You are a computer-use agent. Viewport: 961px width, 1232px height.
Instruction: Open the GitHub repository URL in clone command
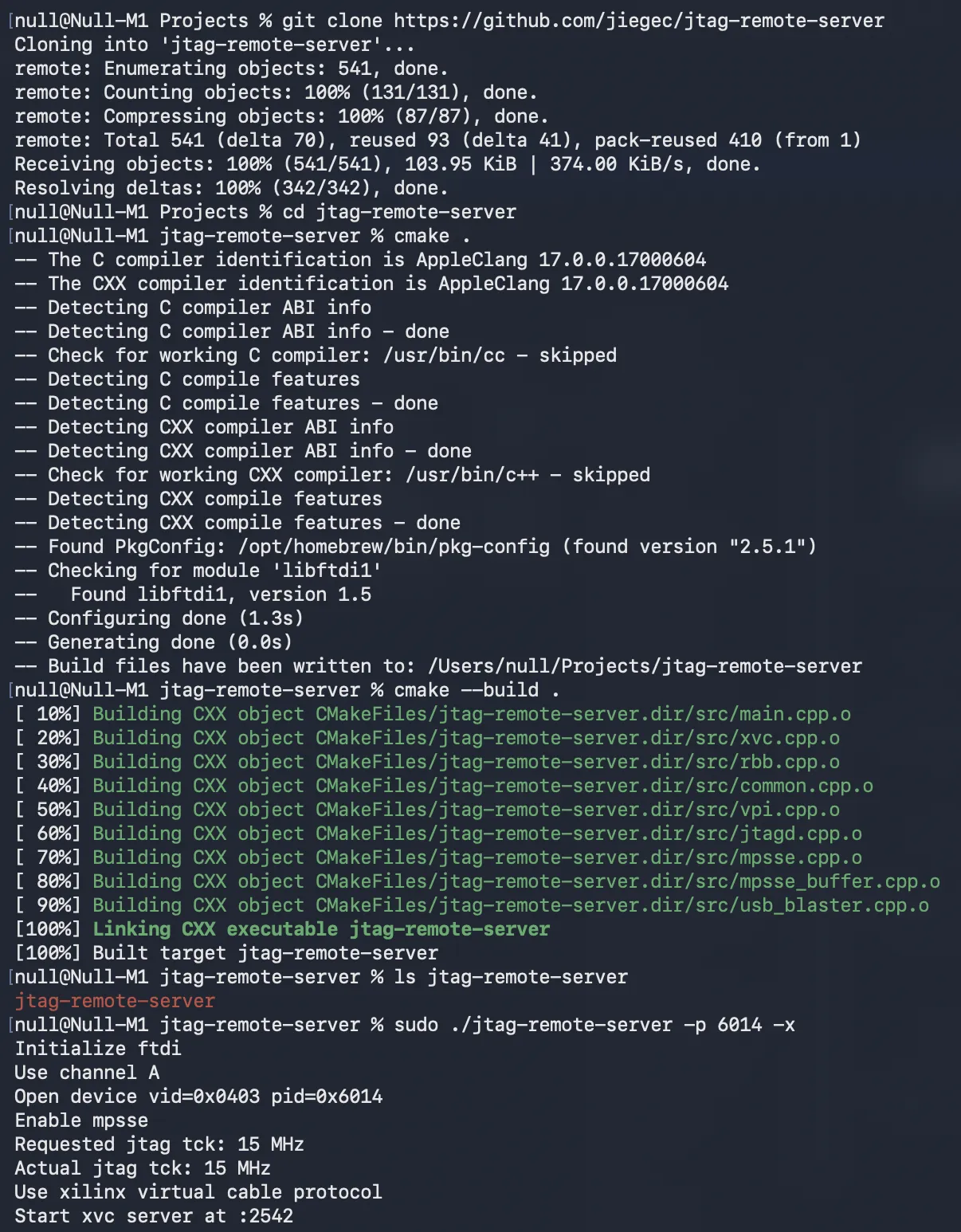click(x=638, y=21)
